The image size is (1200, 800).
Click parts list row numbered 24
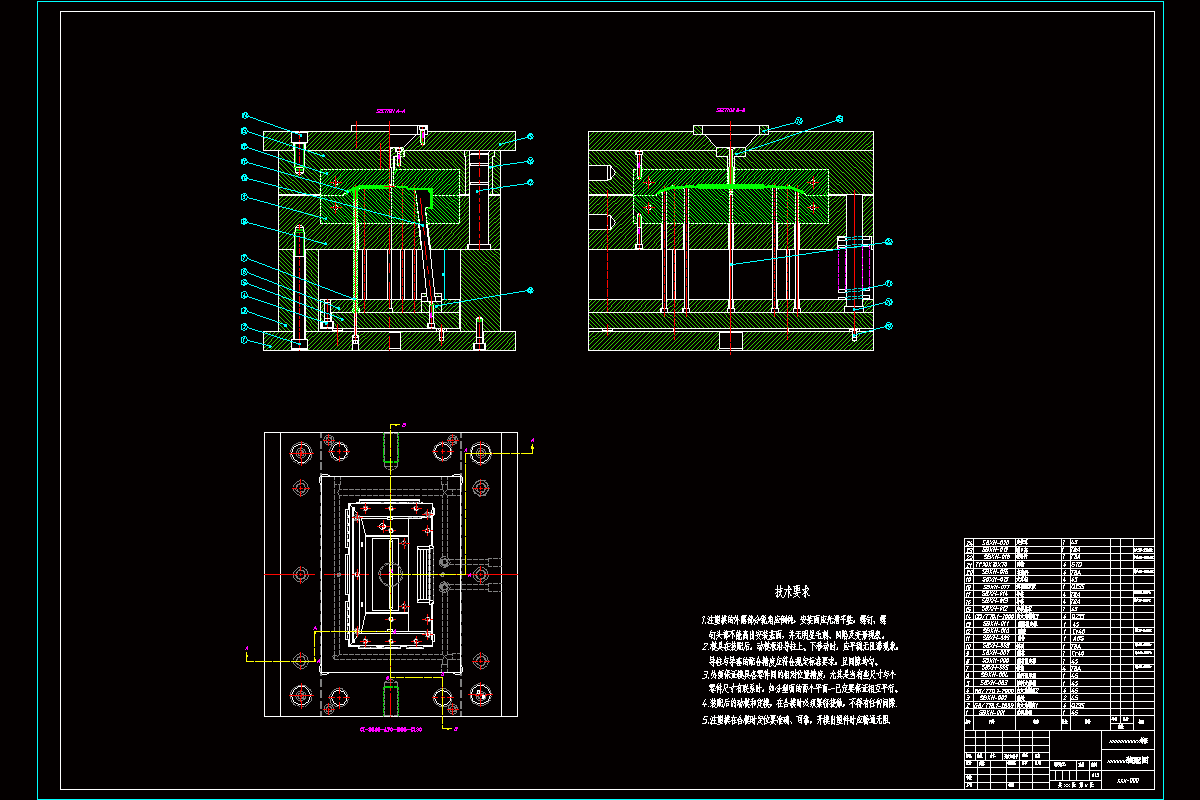point(1059,542)
